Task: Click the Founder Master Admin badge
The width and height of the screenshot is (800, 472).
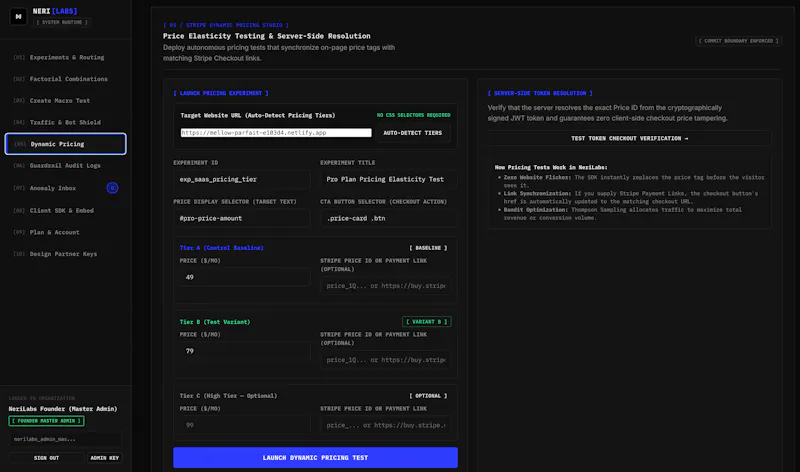Action: click(46, 421)
